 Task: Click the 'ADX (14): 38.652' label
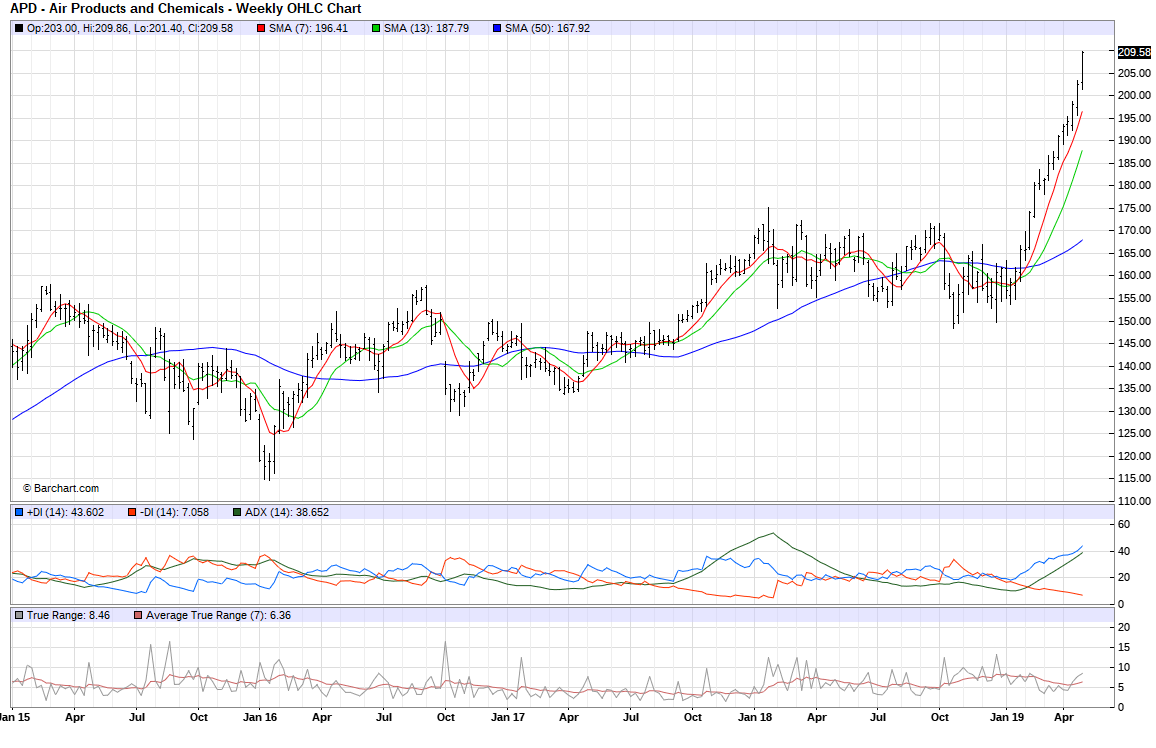pyautogui.click(x=287, y=512)
